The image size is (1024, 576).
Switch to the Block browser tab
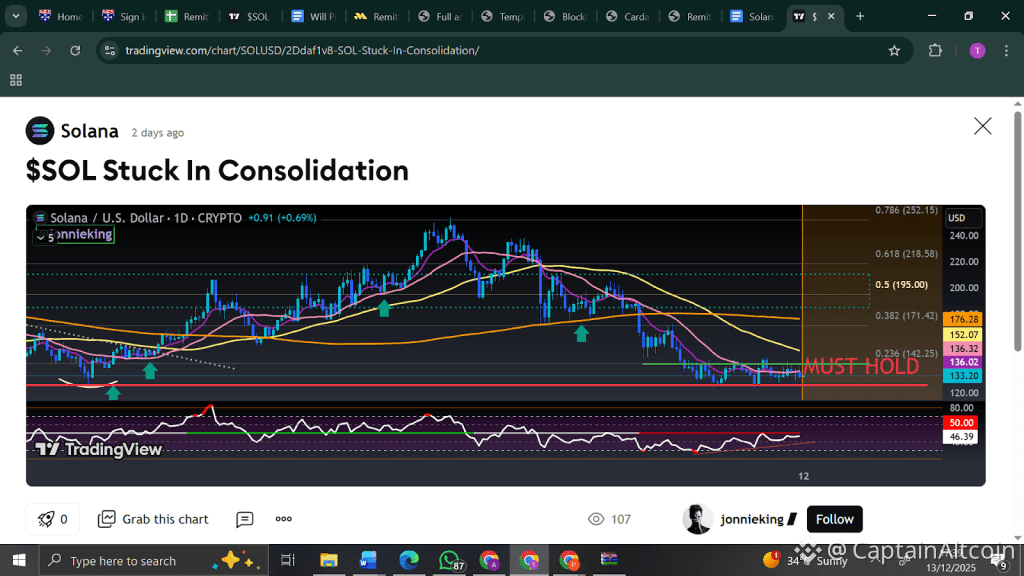pyautogui.click(x=566, y=16)
